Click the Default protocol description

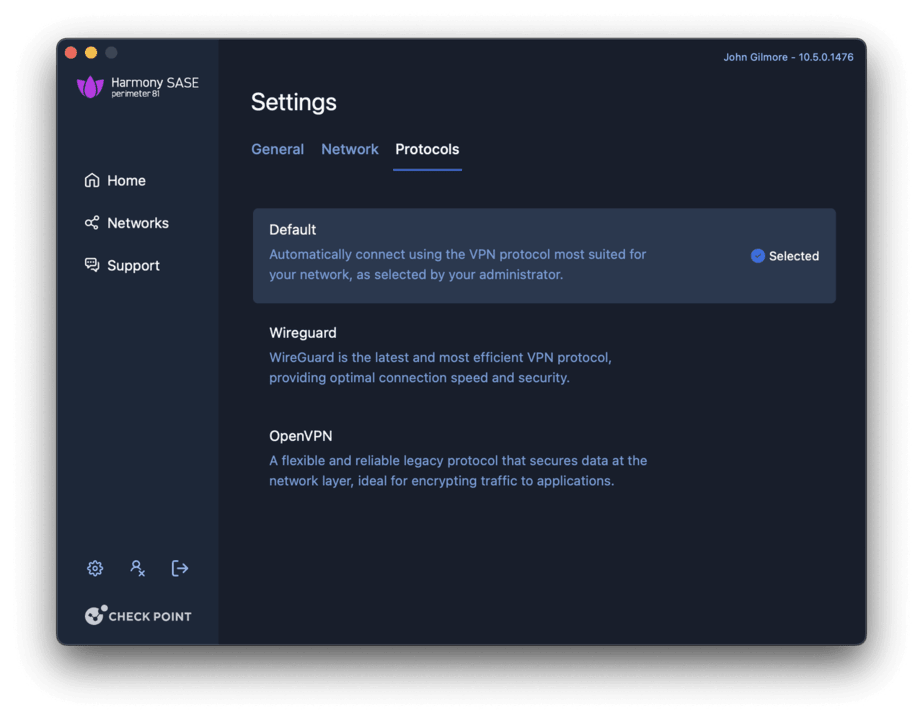(x=458, y=263)
